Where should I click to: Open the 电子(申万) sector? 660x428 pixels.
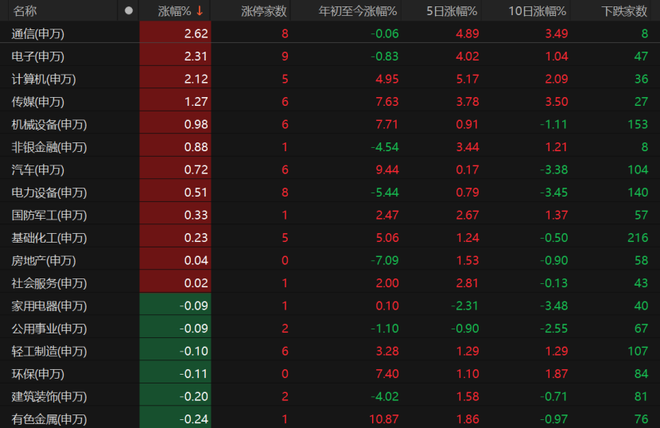pos(38,57)
